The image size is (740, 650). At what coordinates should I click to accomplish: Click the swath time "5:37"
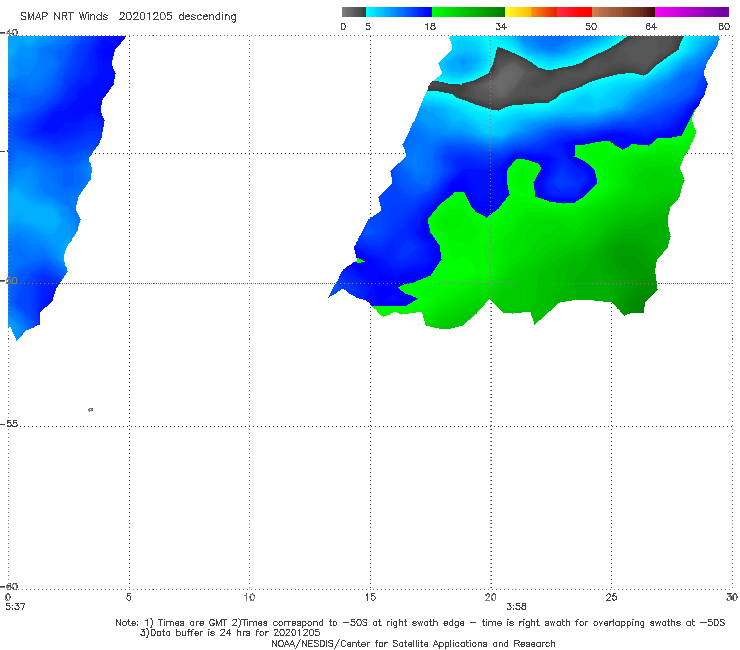coord(15,606)
